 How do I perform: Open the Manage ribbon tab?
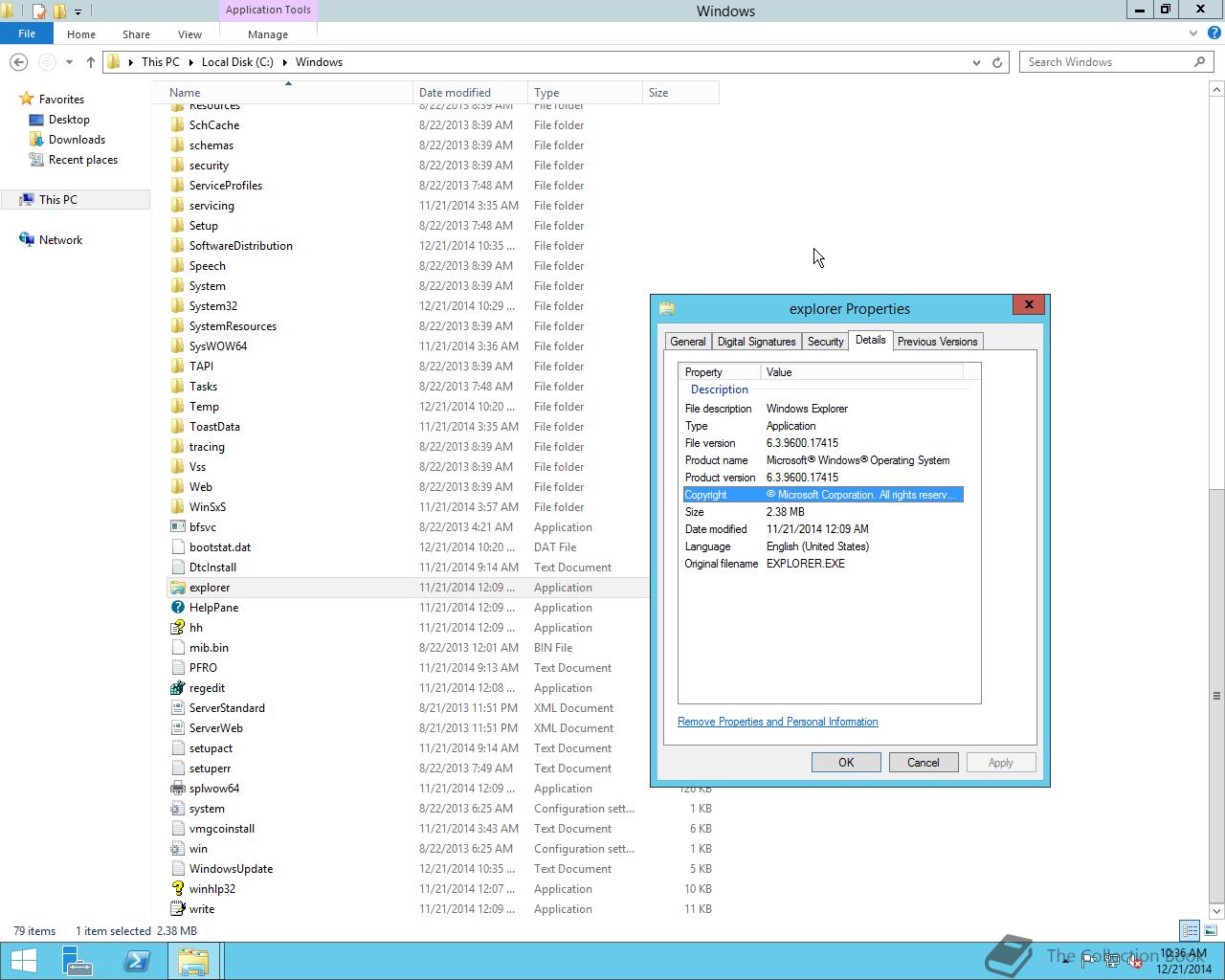tap(268, 34)
